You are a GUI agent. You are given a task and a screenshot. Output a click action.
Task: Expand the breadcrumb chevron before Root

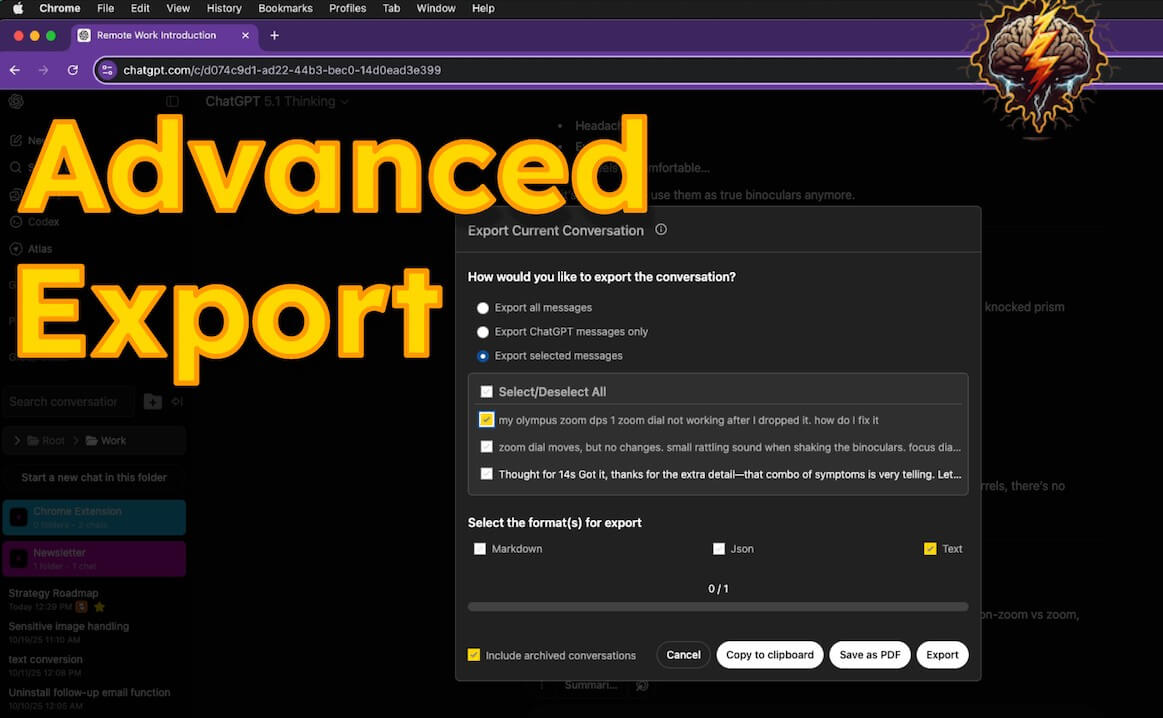pos(17,441)
